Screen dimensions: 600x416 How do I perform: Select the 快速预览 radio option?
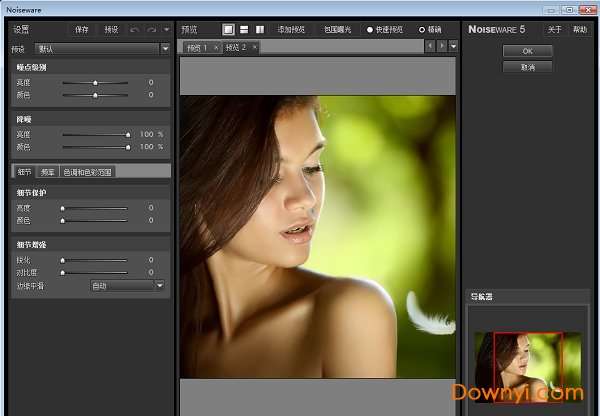[371, 30]
